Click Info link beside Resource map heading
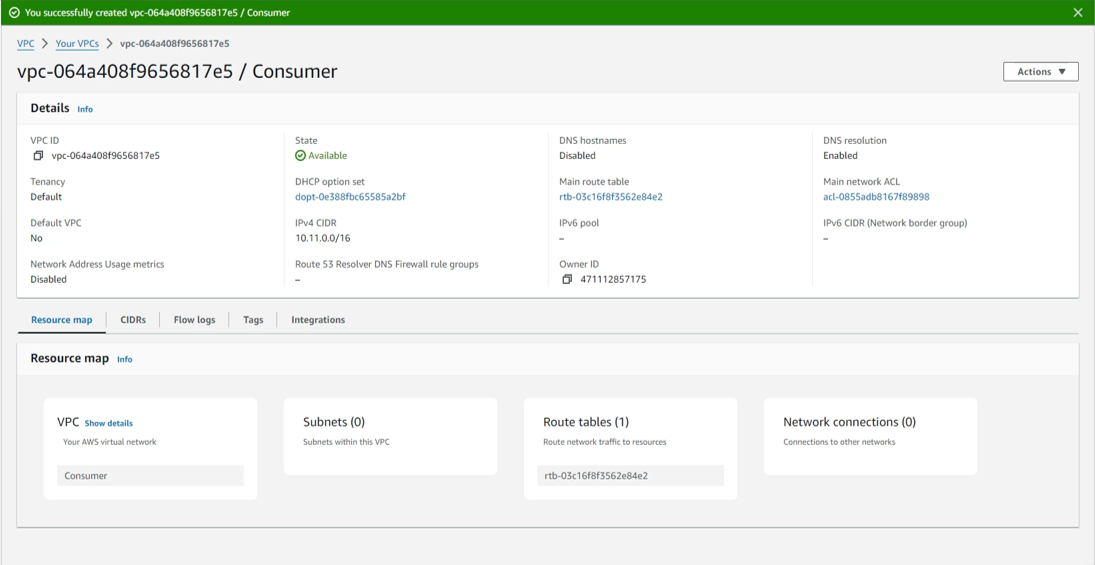Viewport: 1095px width, 565px height. [x=124, y=359]
